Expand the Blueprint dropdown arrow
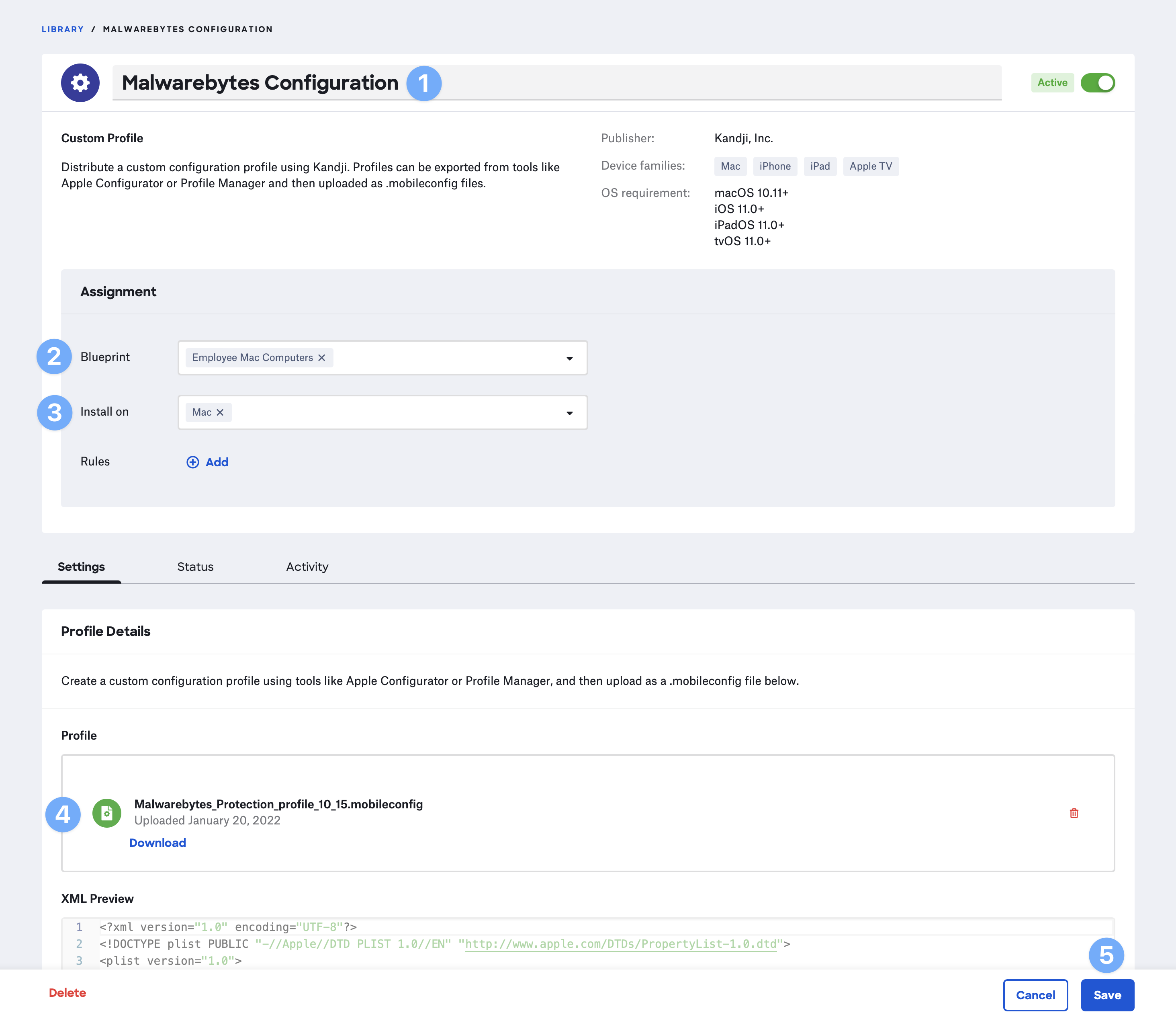The width and height of the screenshot is (1176, 1021). point(569,359)
